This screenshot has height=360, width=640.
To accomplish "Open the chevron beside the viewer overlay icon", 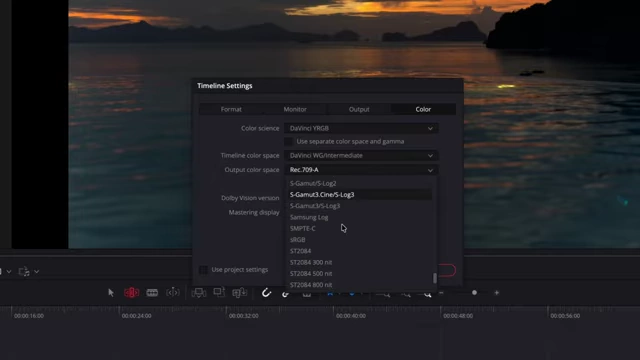I will pyautogui.click(x=37, y=271).
